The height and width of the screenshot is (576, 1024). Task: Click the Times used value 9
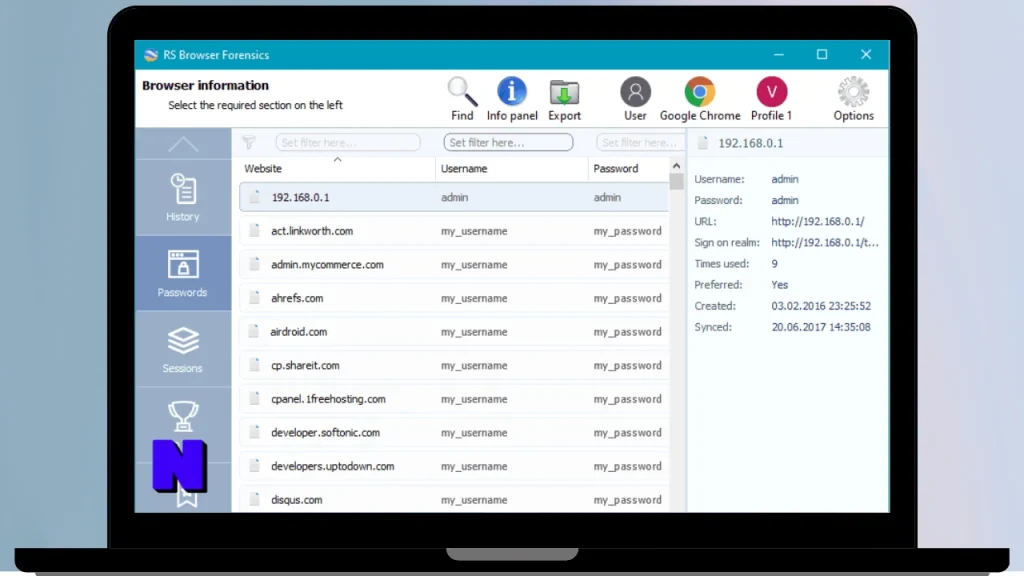775,264
